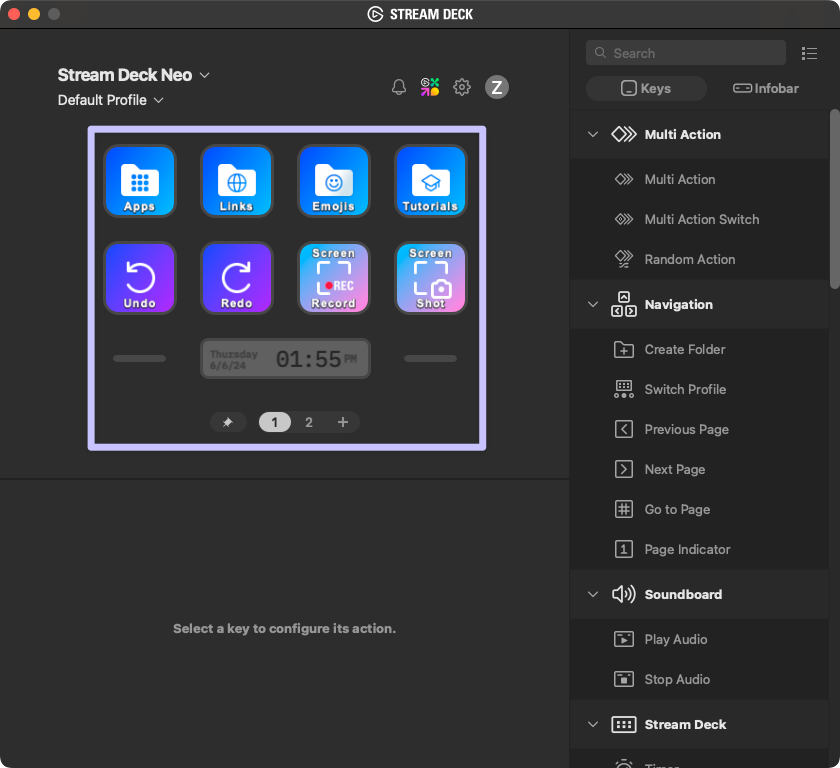The width and height of the screenshot is (840, 768).
Task: Click the notification bell icon
Action: [x=399, y=87]
